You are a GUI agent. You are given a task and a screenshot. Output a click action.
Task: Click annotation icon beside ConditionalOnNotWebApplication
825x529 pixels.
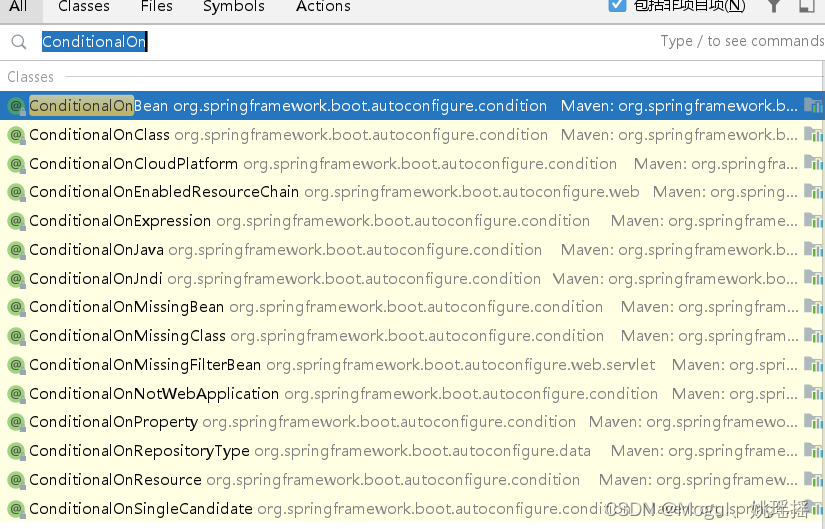(16, 394)
